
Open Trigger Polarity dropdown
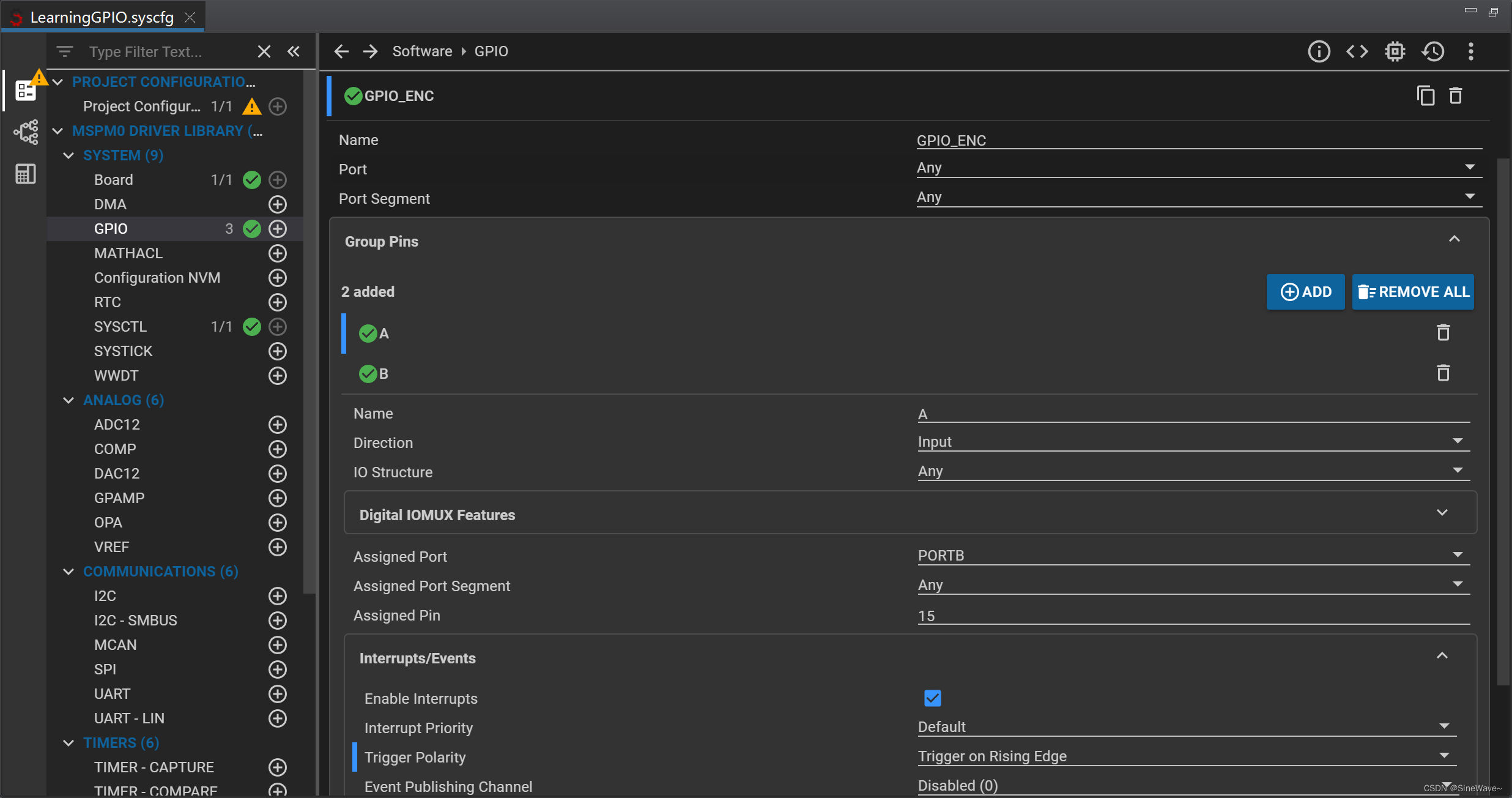1187,756
